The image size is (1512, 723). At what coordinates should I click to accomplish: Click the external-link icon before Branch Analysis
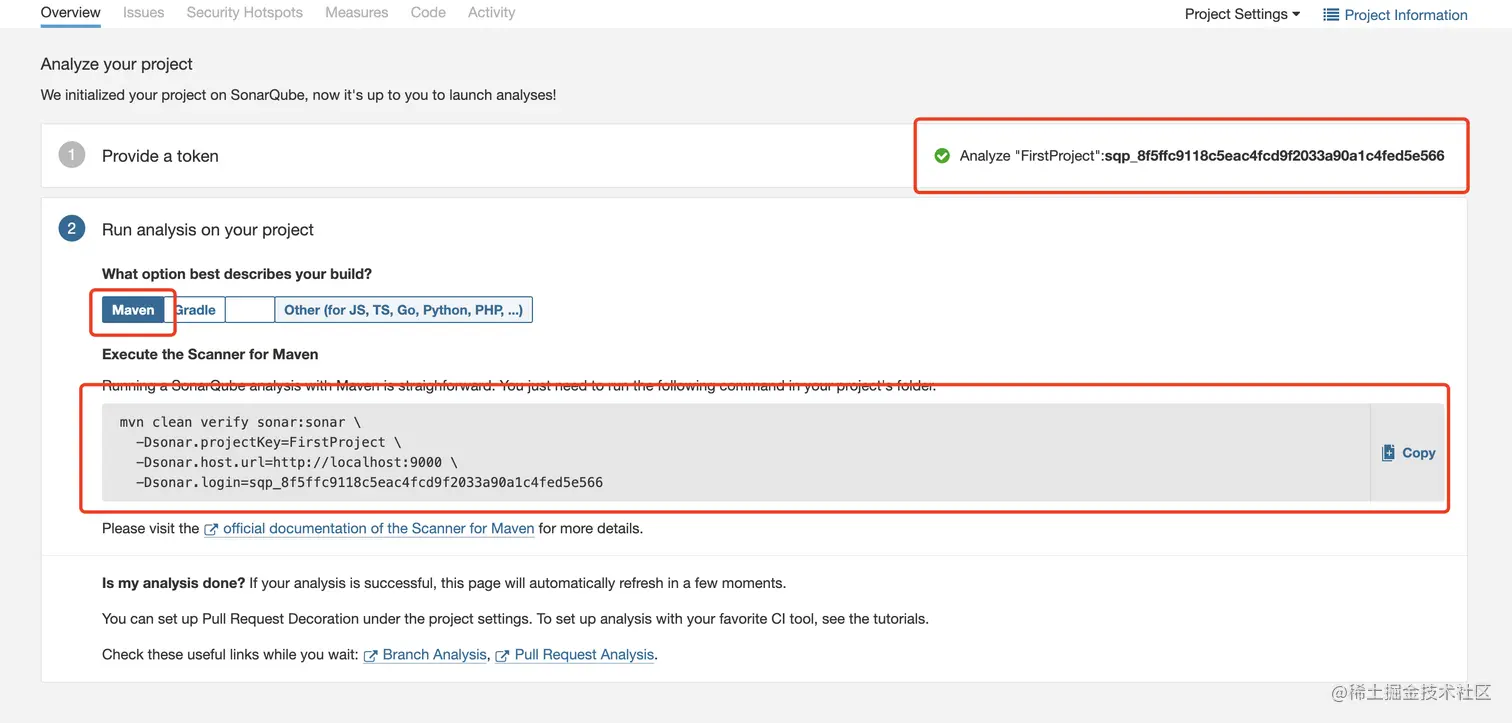(x=371, y=656)
